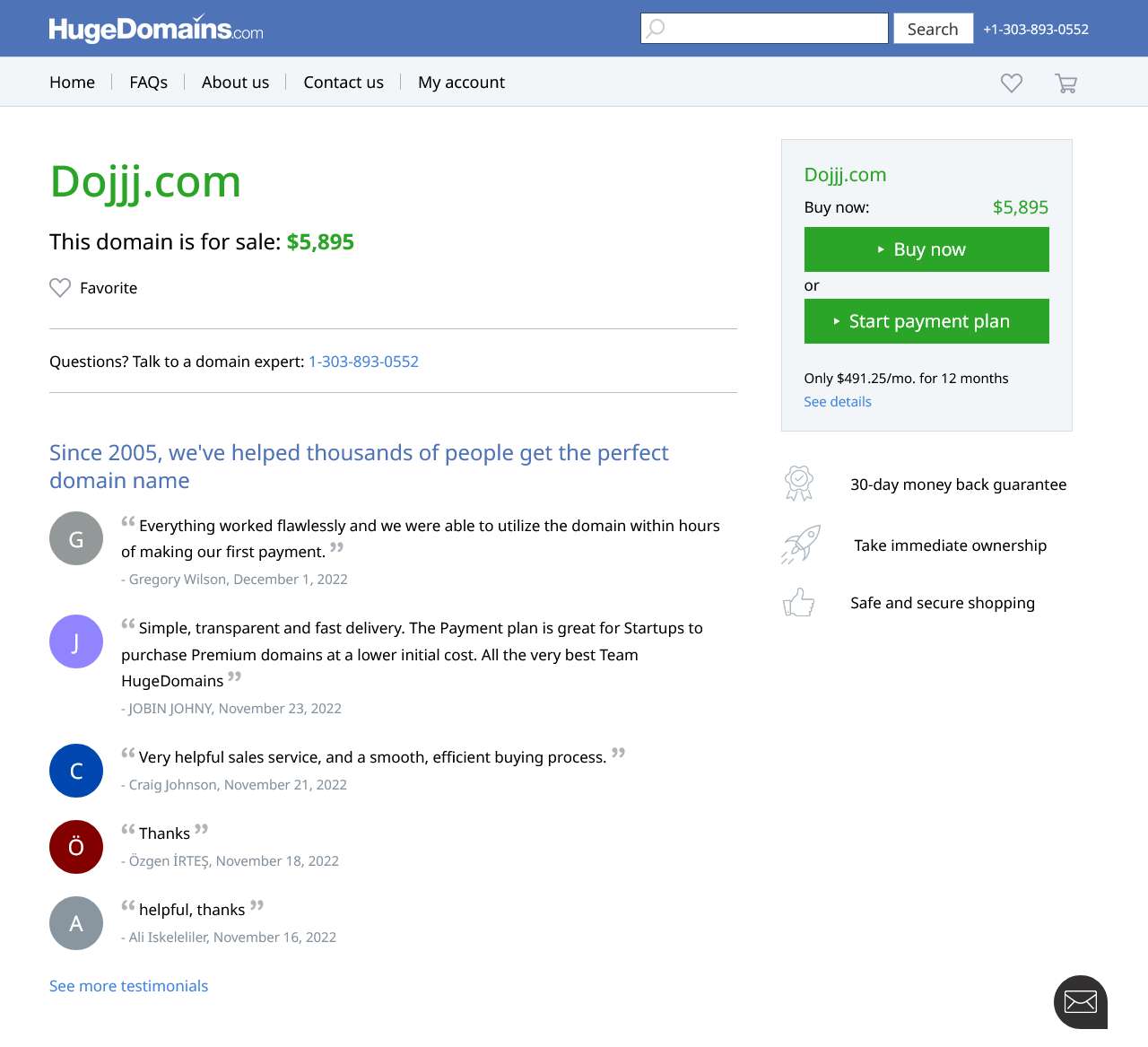Click the Ö avatar for Özgen İRTEŞ
Viewport: 1148px width, 1047px height.
(x=76, y=847)
